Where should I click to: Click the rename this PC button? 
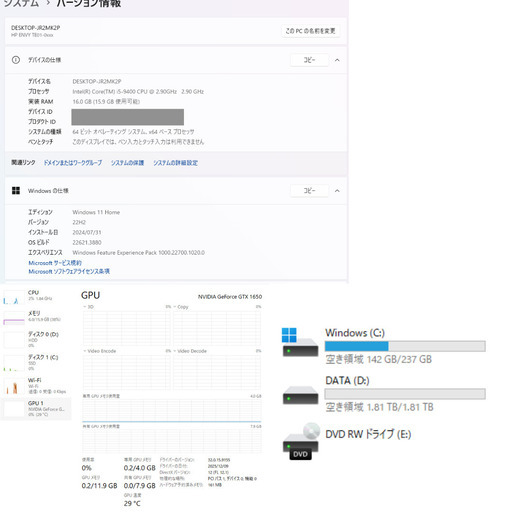[310, 31]
